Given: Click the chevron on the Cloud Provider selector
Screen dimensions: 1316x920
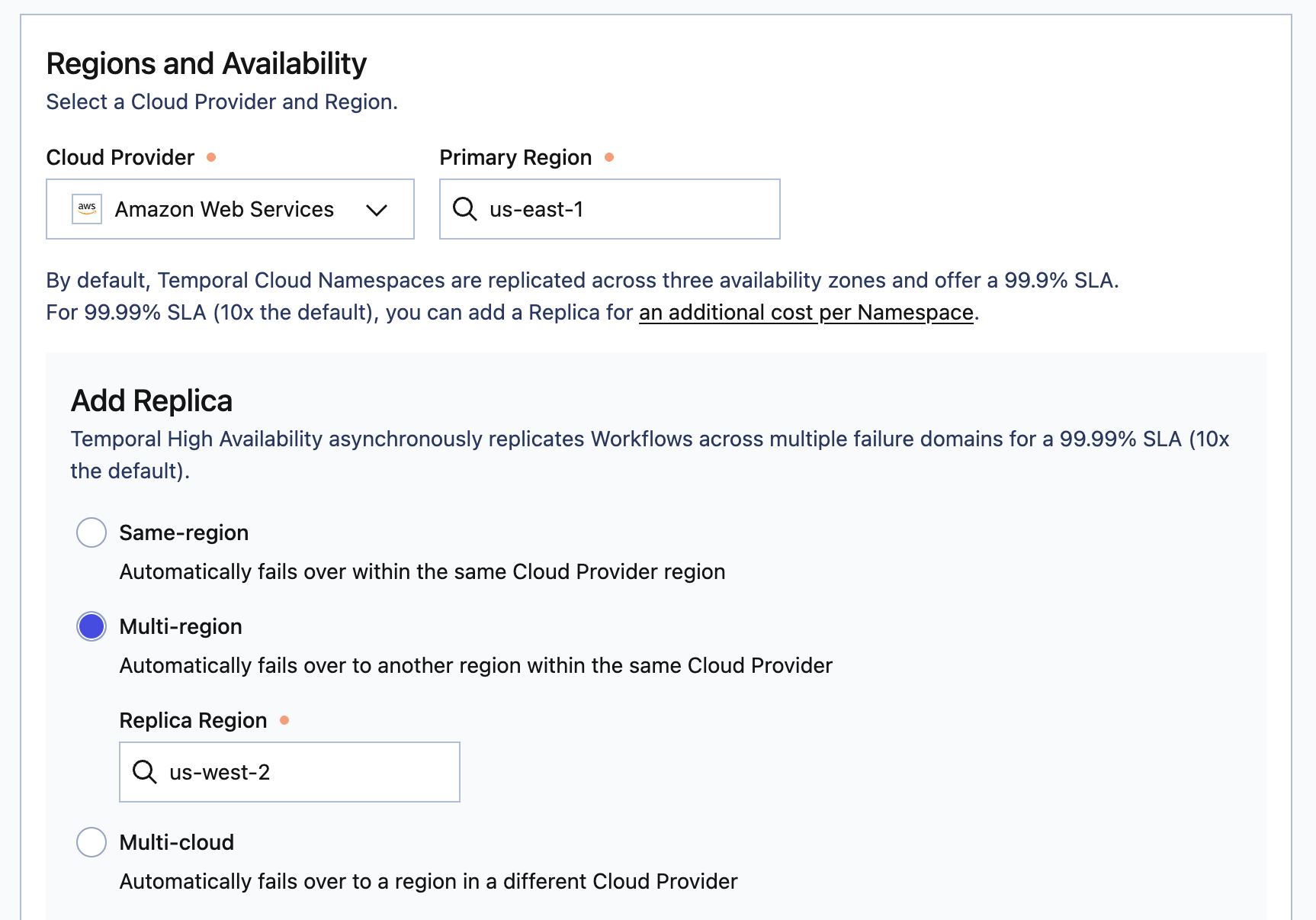Looking at the screenshot, I should [377, 209].
